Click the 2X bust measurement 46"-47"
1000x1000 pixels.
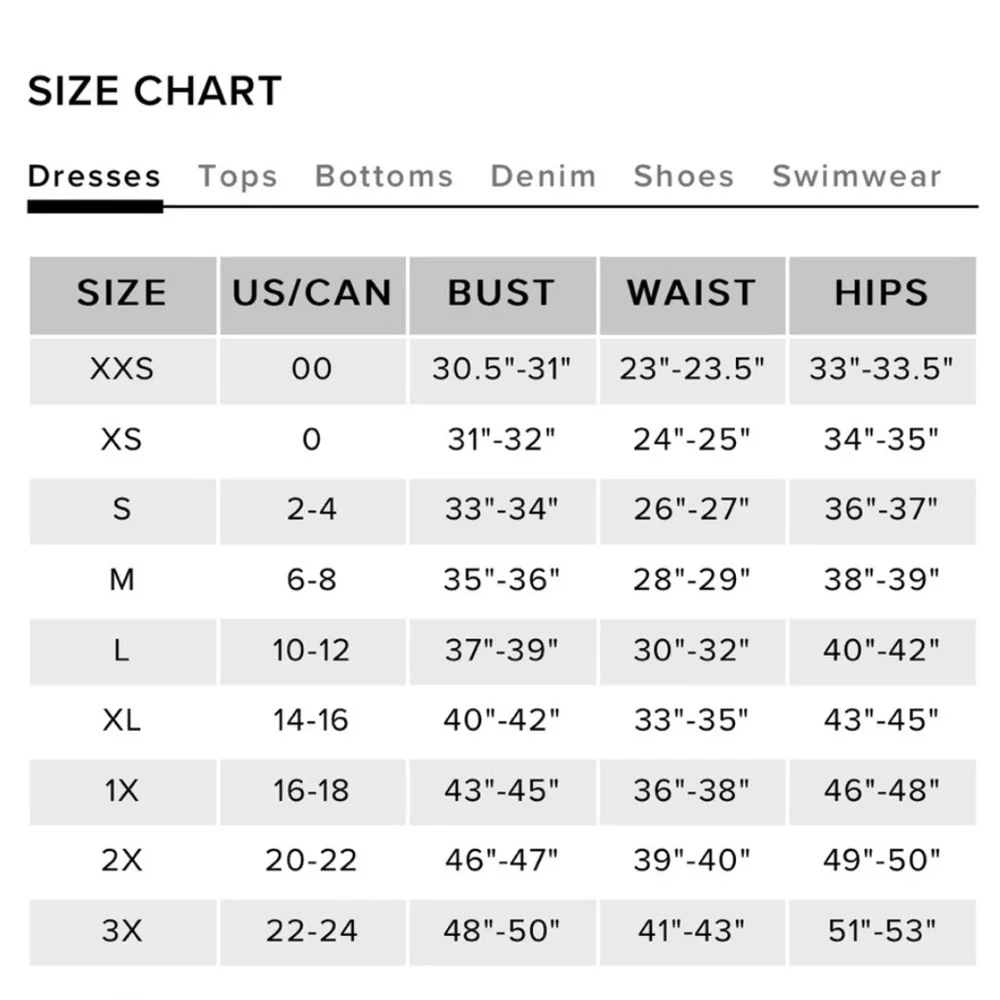(x=502, y=860)
